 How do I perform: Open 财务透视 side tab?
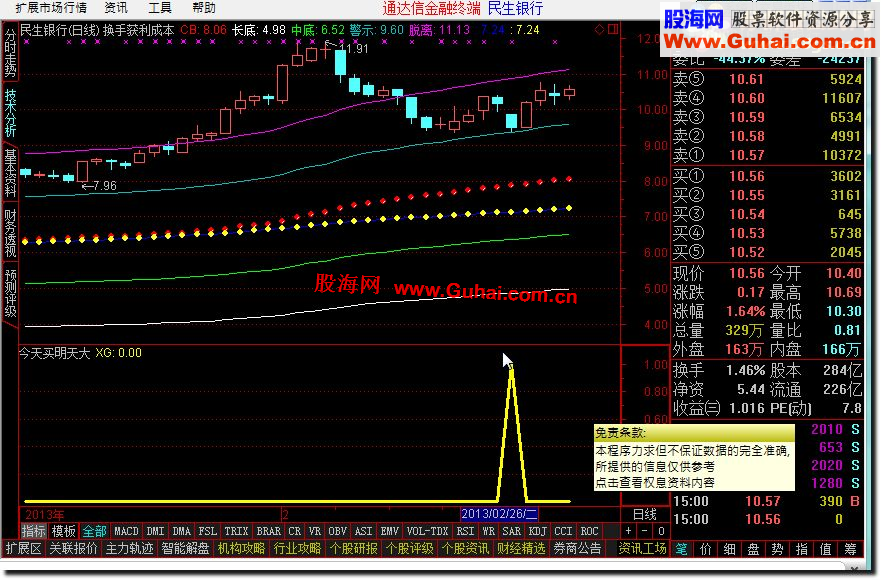(10, 232)
